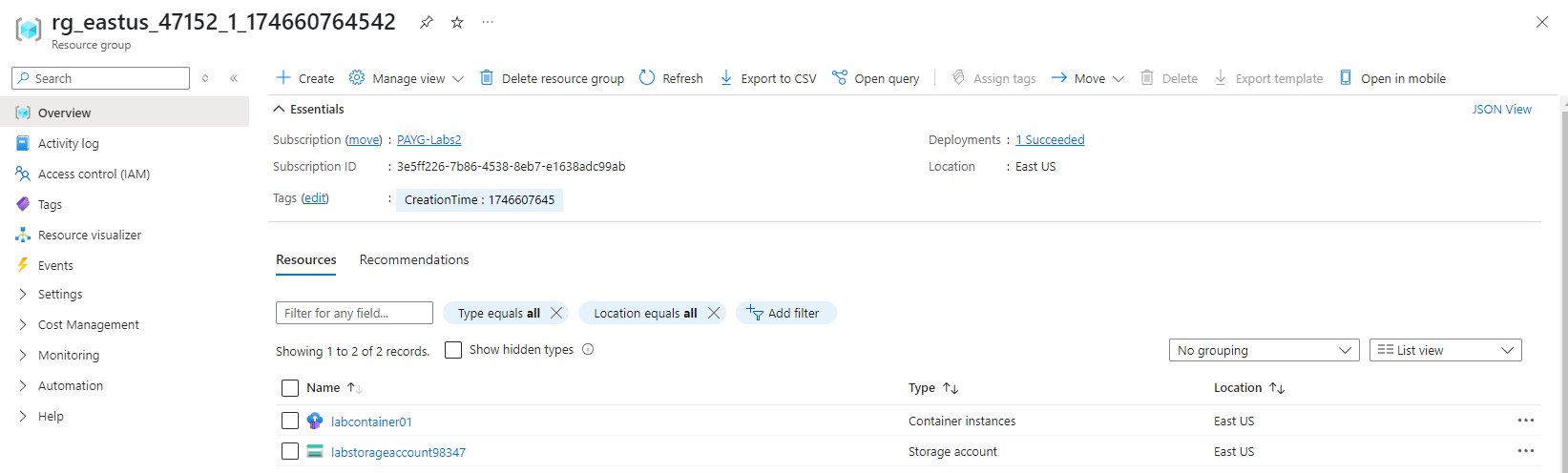Close the resource group blade
The width and height of the screenshot is (1568, 473).
tap(1542, 22)
